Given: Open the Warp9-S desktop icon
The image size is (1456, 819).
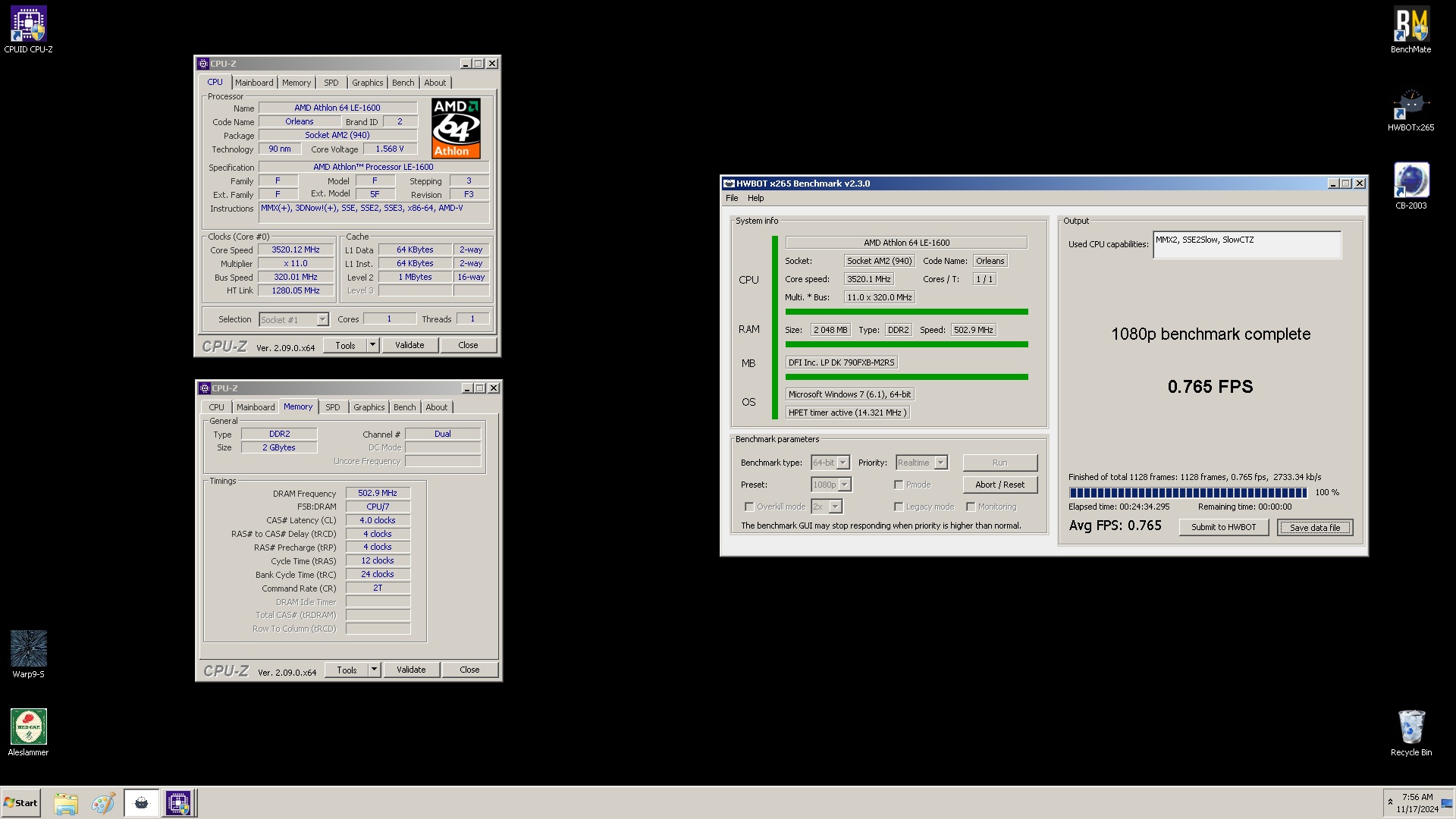Looking at the screenshot, I should coord(28,654).
